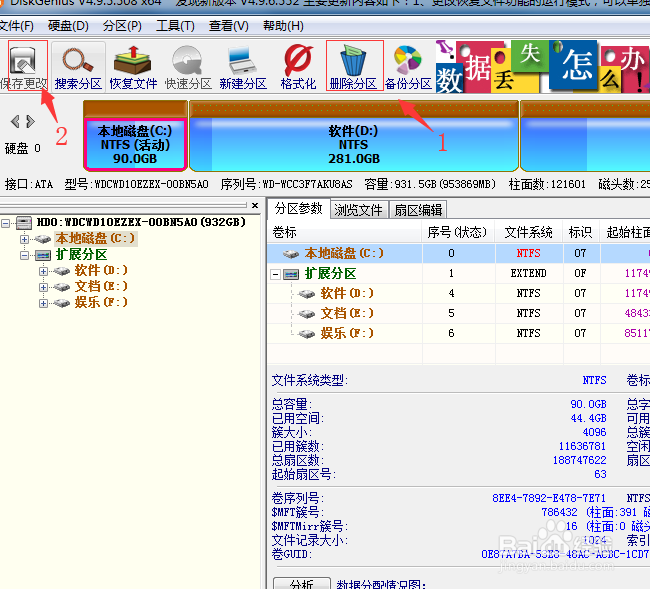Click the 90.0GB total capacity value
This screenshot has width=650, height=589.
click(x=588, y=404)
